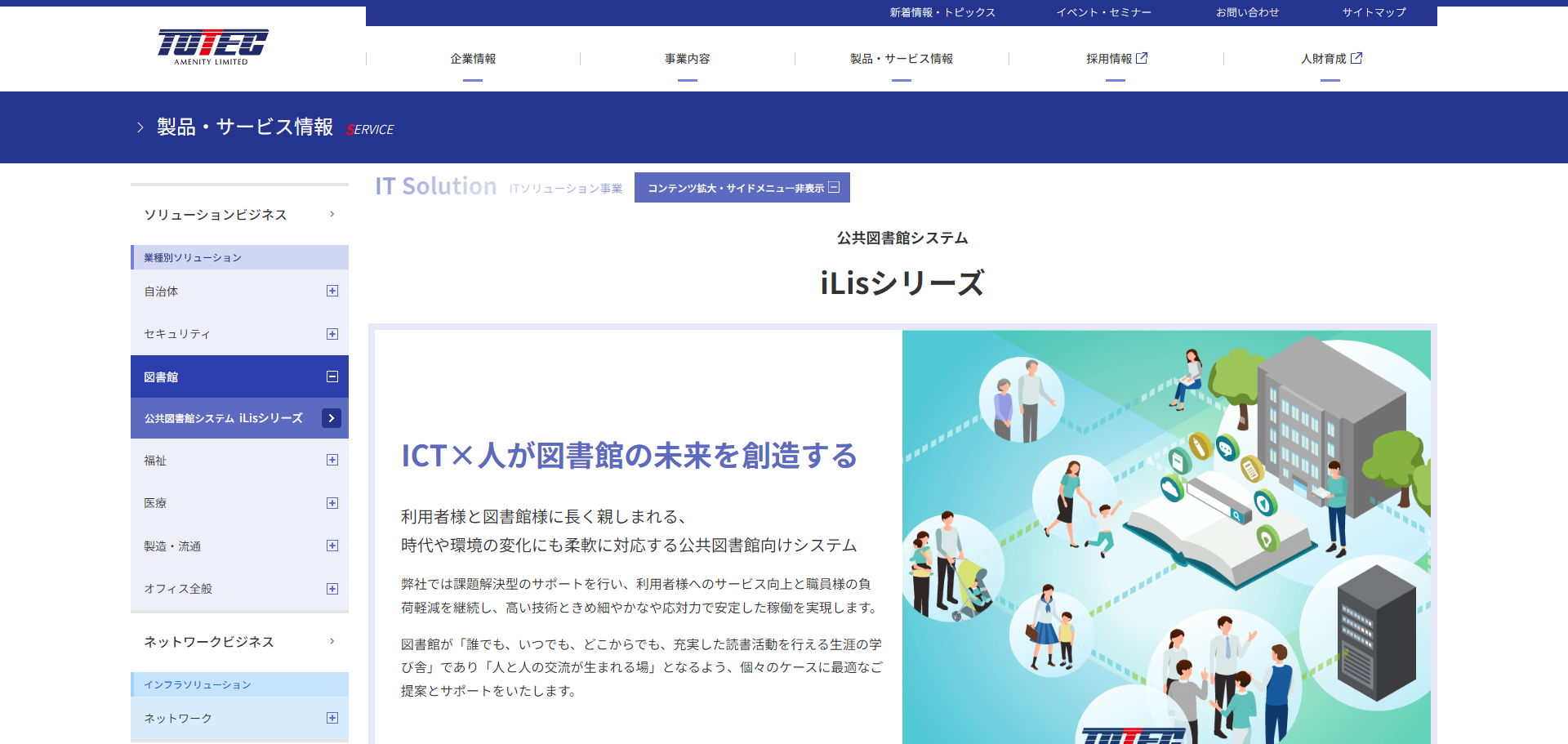Open 採用情報 menu item
This screenshot has height=744, width=1568.
pyautogui.click(x=1109, y=59)
